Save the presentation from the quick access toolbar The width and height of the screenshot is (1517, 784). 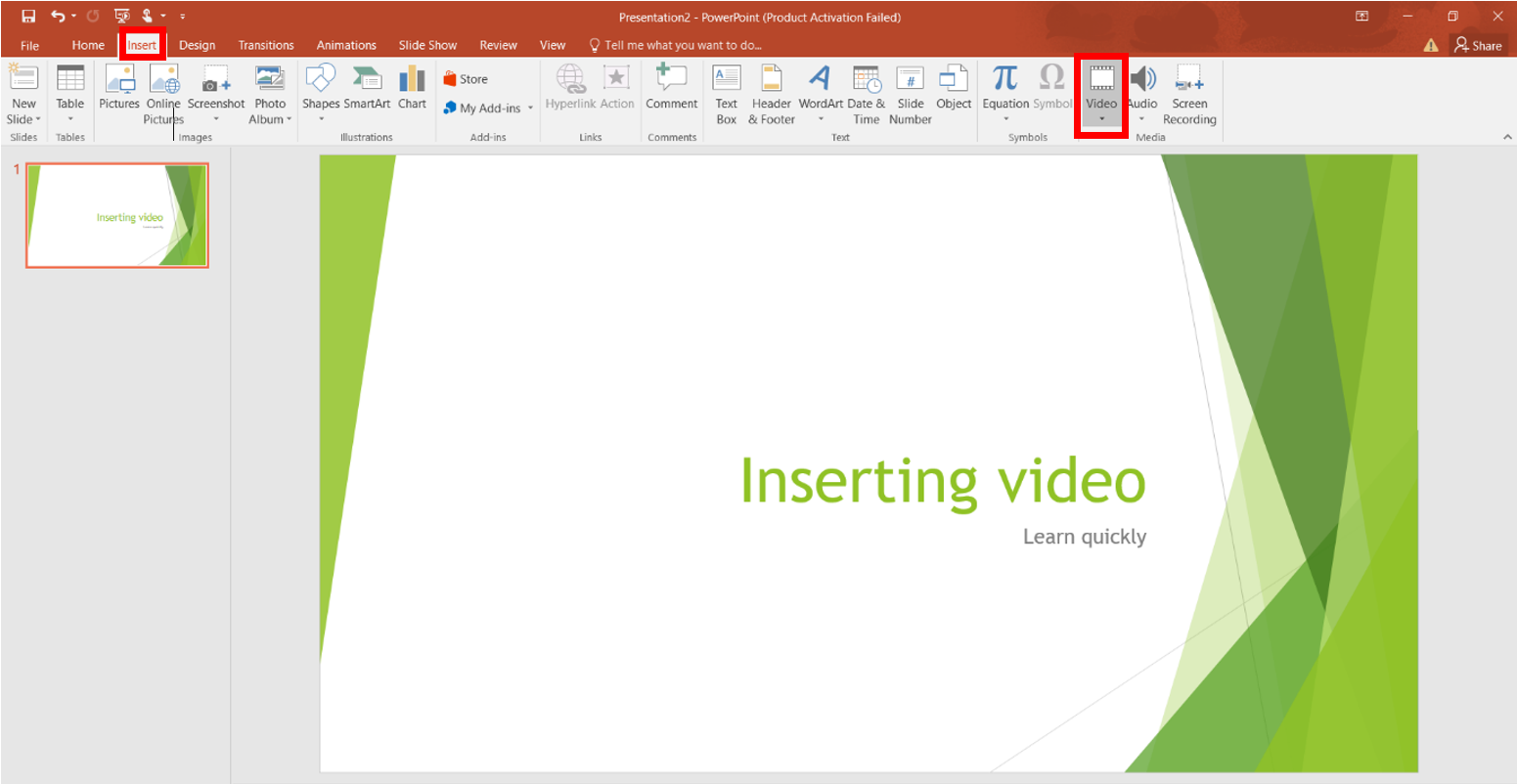(x=28, y=17)
